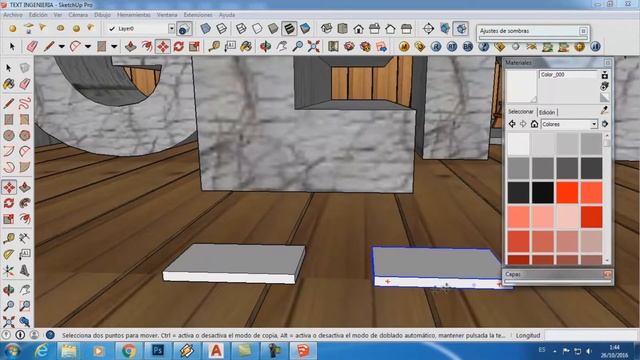The image size is (640, 360).
Task: Pick the white color swatch in Colores
Action: click(518, 144)
